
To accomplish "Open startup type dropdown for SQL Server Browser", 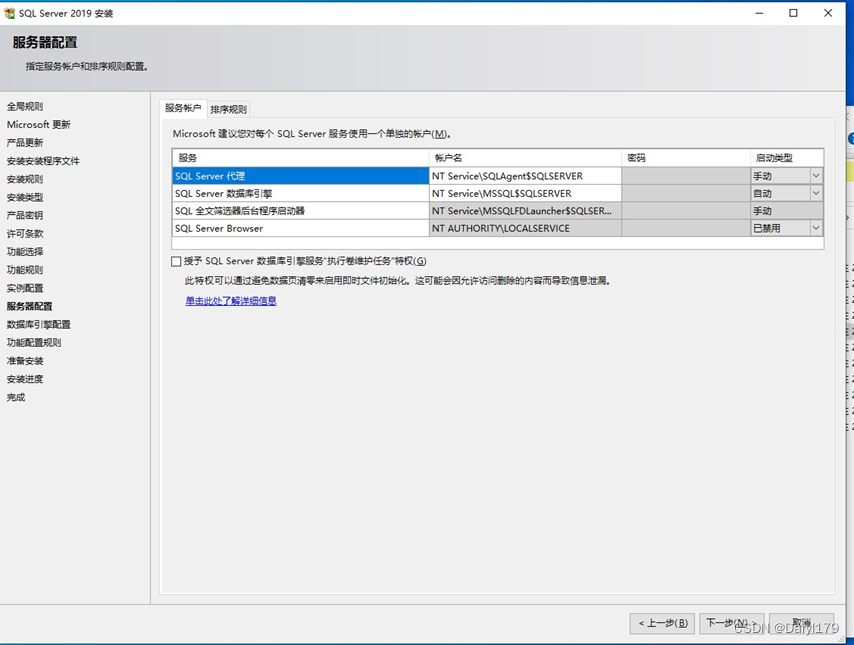I will click(815, 228).
